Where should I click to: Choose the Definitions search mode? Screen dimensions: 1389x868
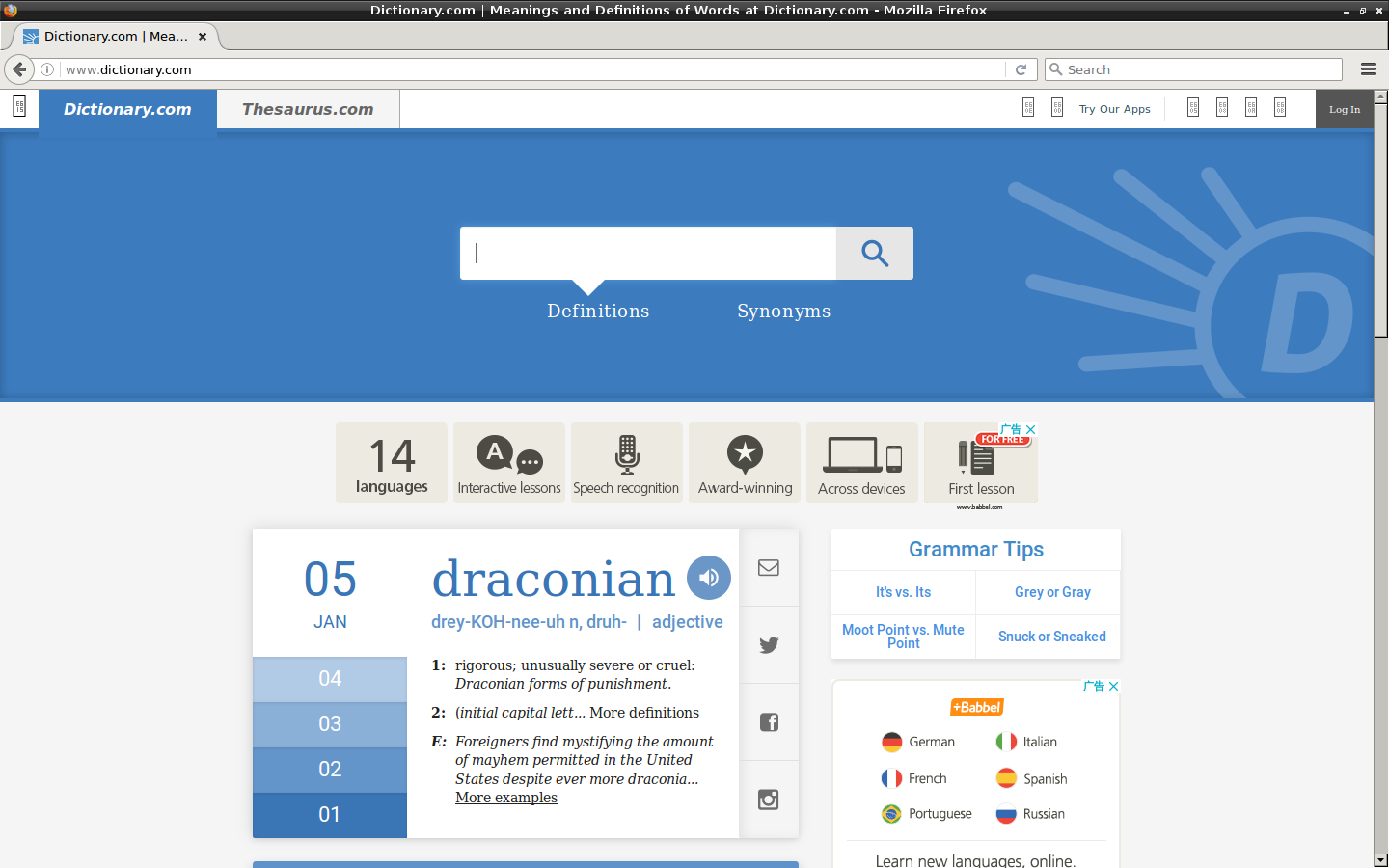pos(598,311)
